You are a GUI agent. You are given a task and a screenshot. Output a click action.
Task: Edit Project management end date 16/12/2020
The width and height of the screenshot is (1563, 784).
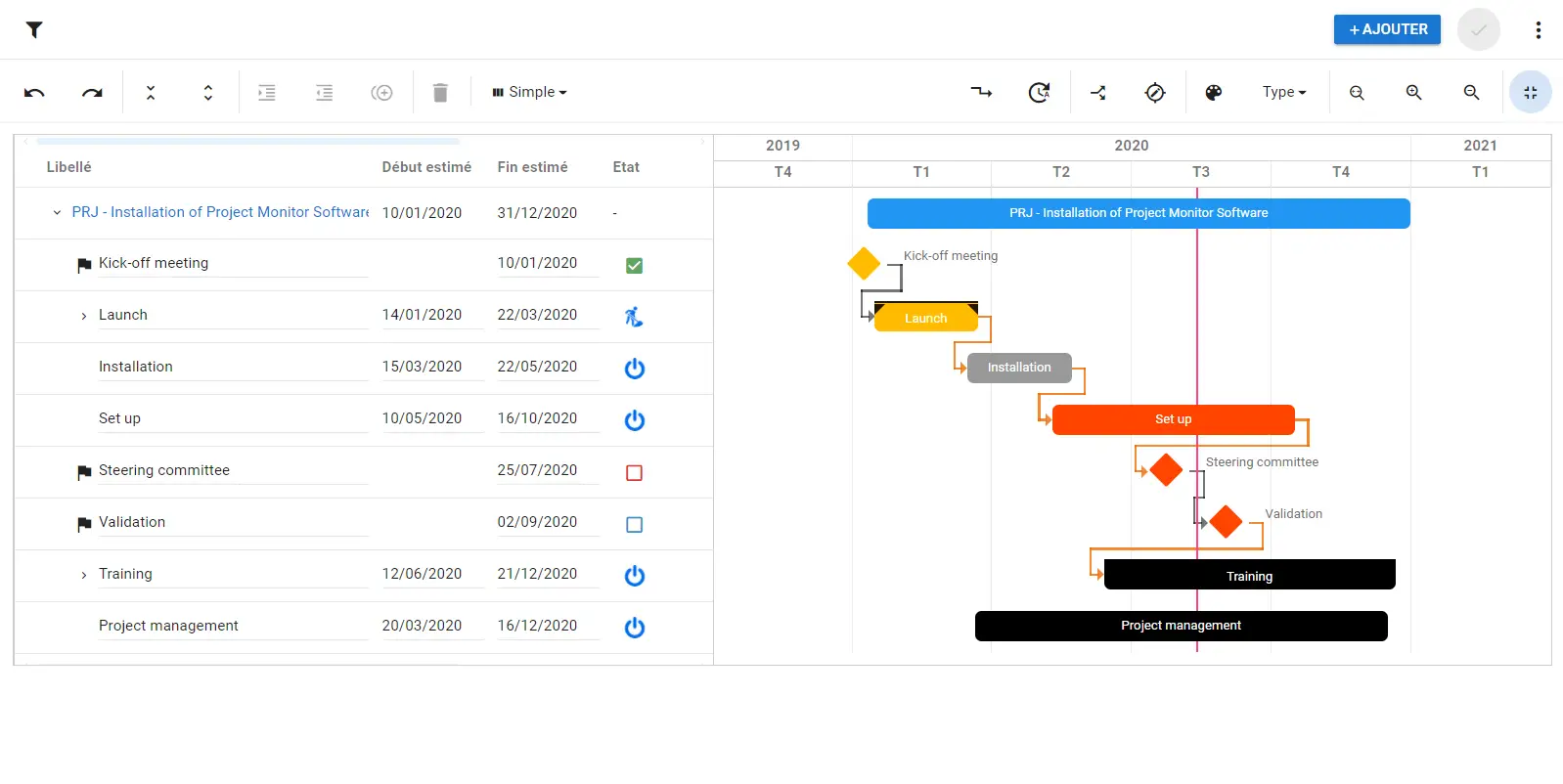click(x=548, y=626)
